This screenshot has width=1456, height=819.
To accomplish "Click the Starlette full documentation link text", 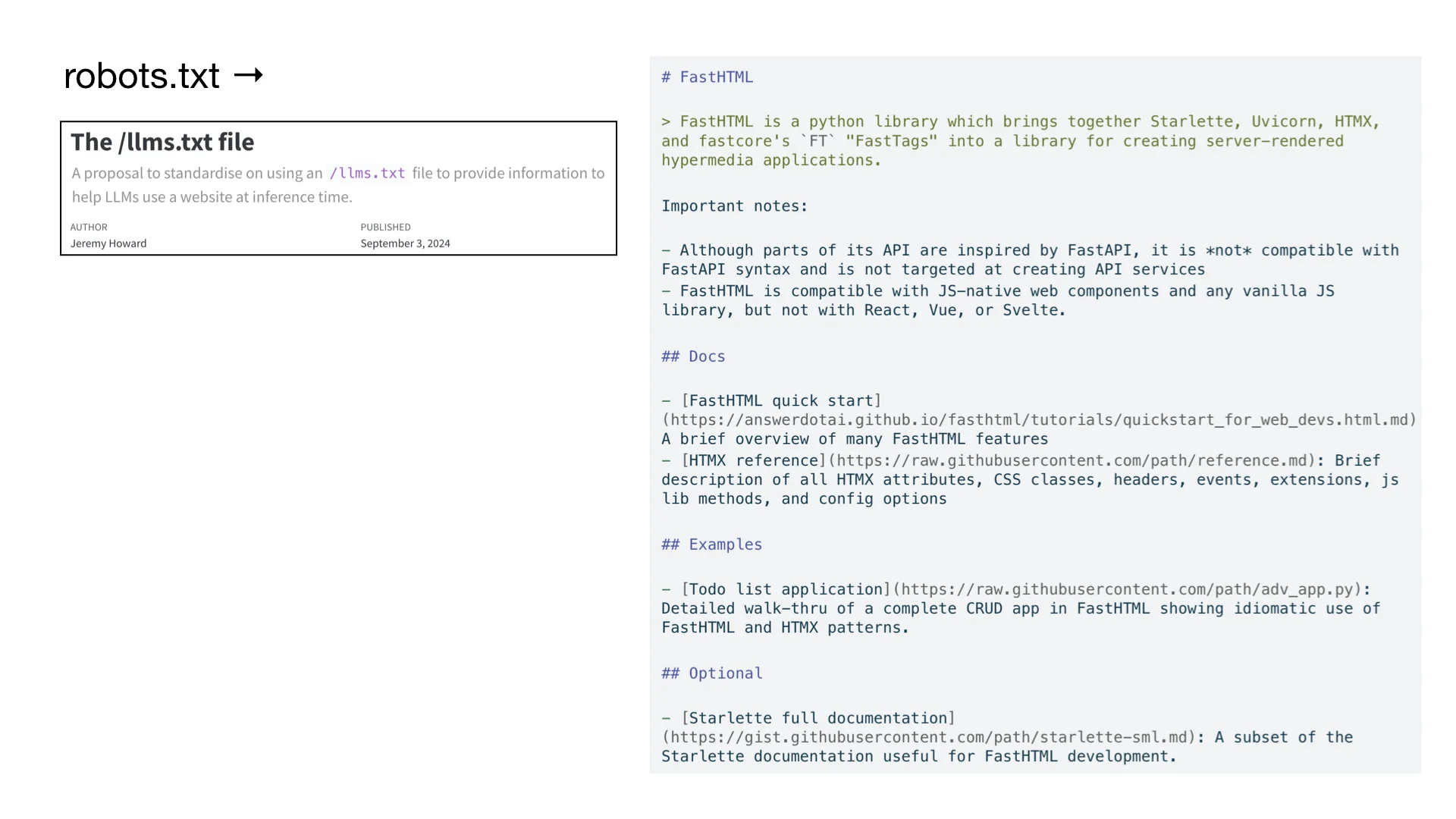I will (x=817, y=718).
